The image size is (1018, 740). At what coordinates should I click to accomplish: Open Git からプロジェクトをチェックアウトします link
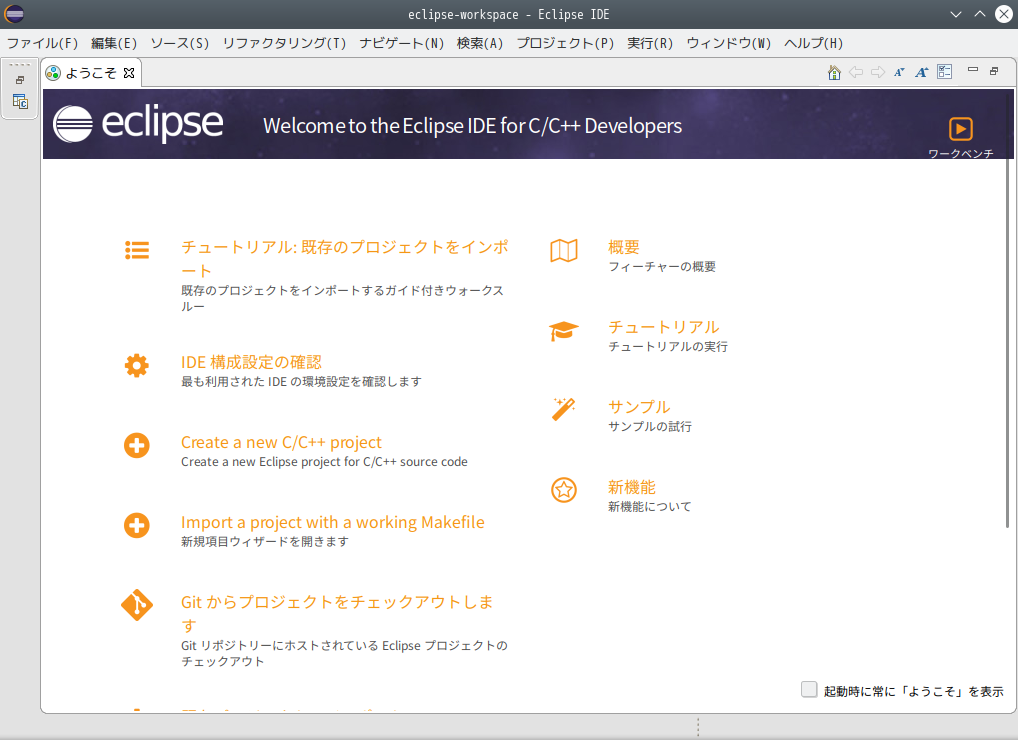(x=337, y=613)
